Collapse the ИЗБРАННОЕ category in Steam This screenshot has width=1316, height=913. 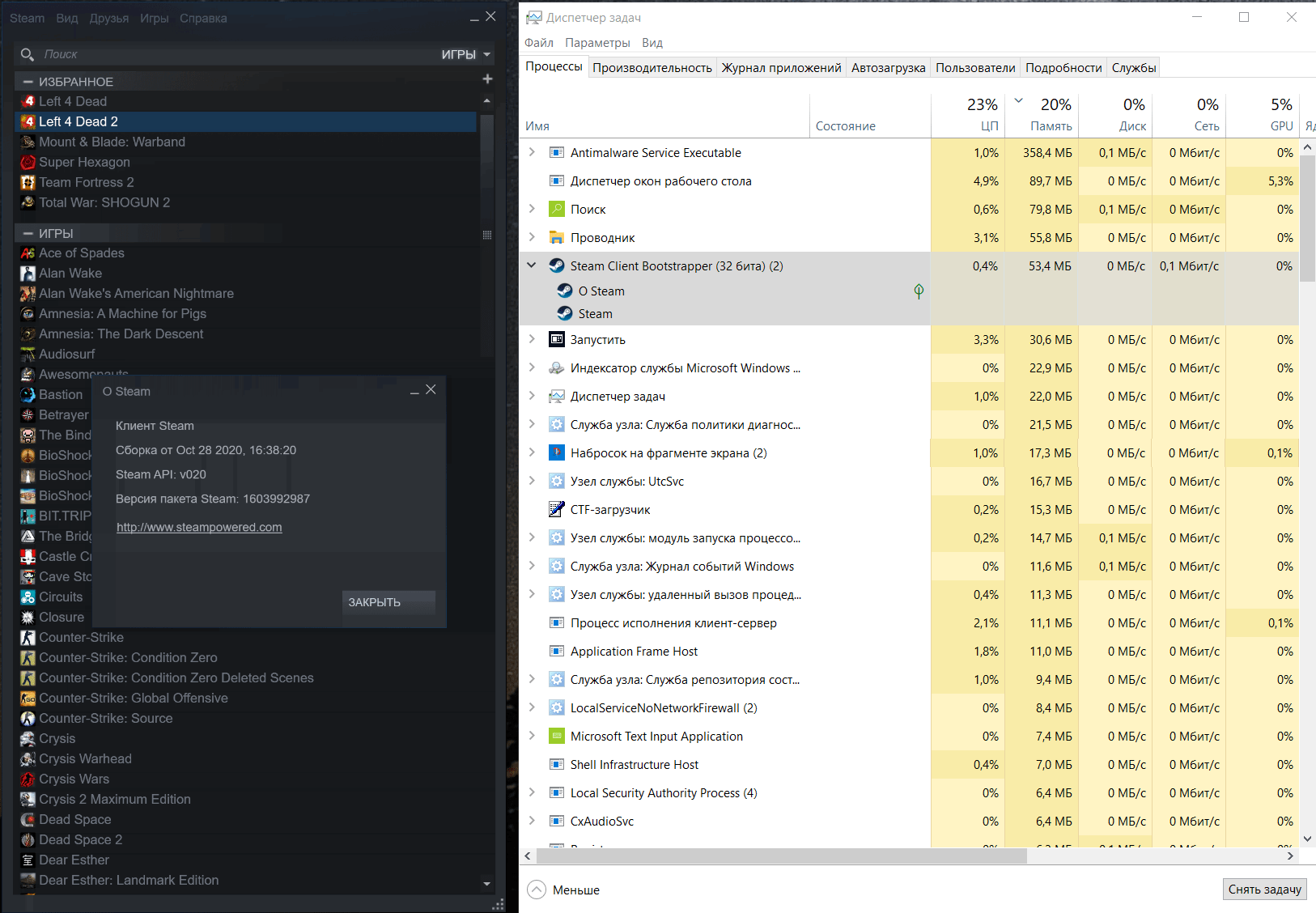[28, 82]
